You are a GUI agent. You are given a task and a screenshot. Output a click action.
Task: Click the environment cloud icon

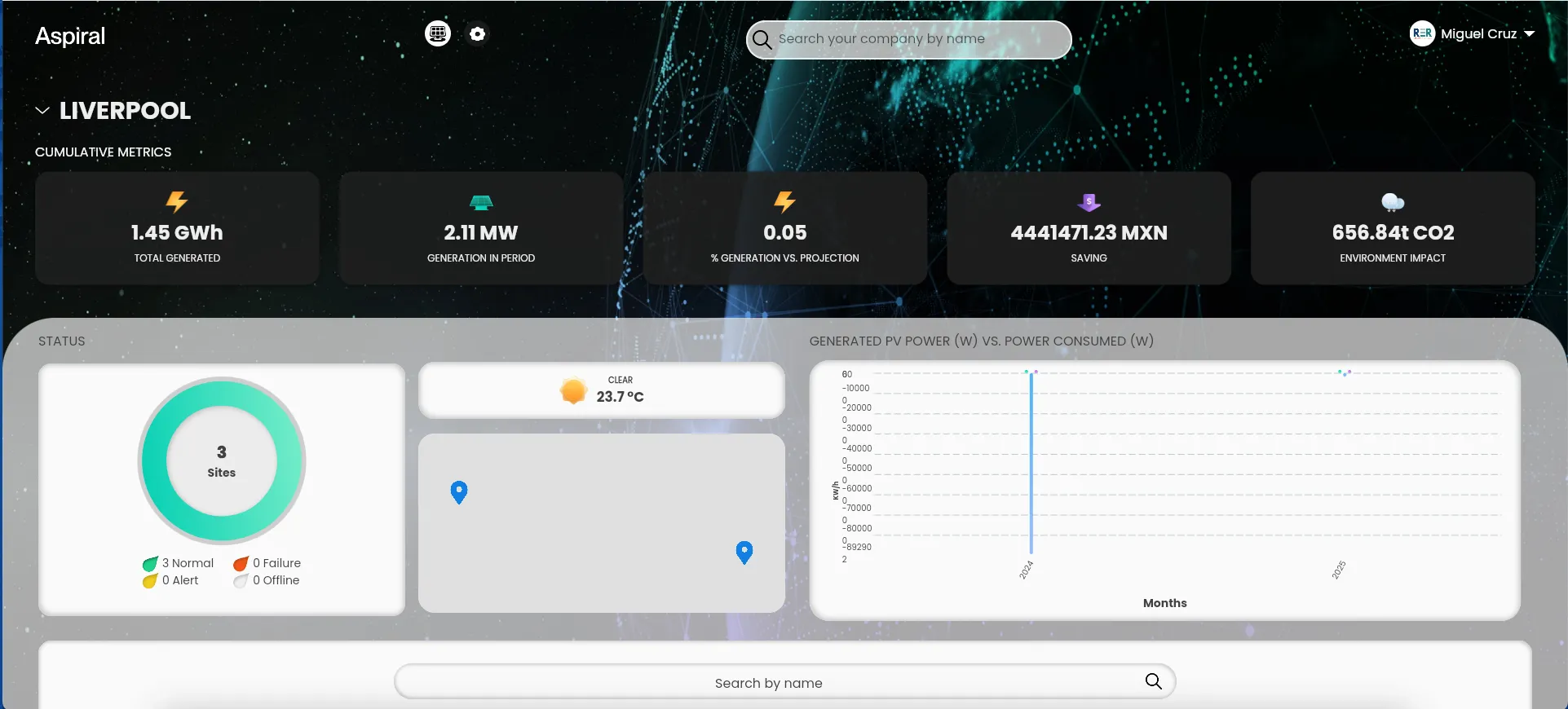(x=1393, y=202)
